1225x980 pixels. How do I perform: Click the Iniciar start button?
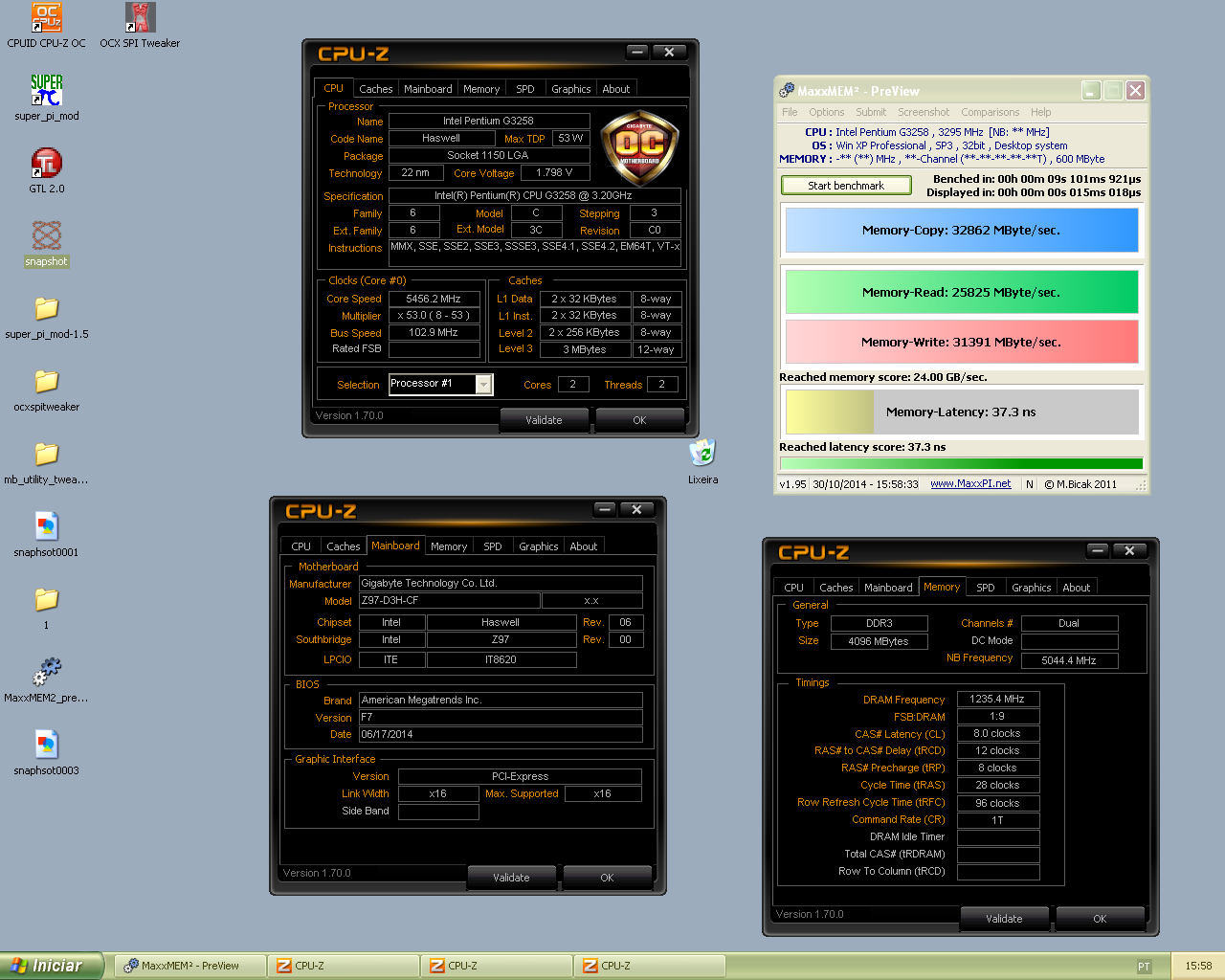coord(51,966)
